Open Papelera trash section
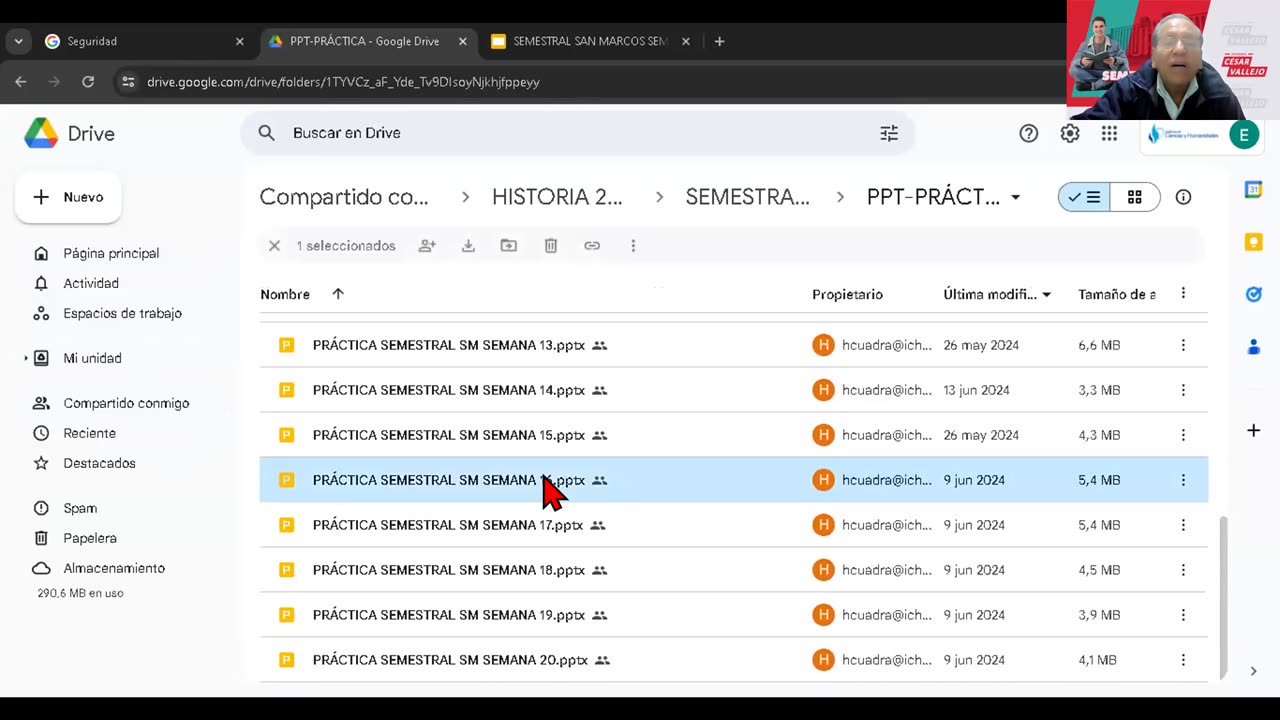Image resolution: width=1280 pixels, height=720 pixels. click(90, 538)
